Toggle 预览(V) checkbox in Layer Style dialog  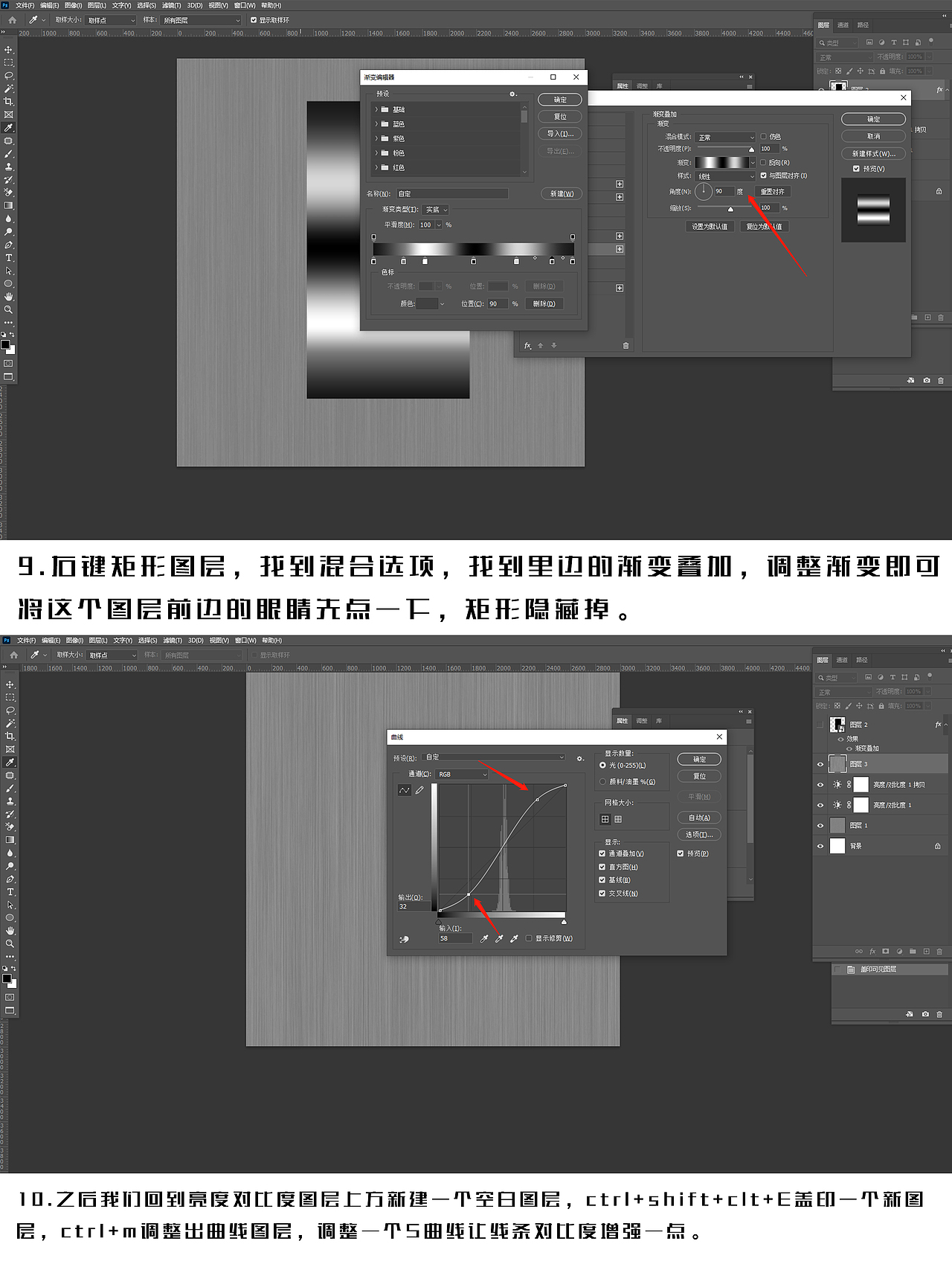click(856, 169)
